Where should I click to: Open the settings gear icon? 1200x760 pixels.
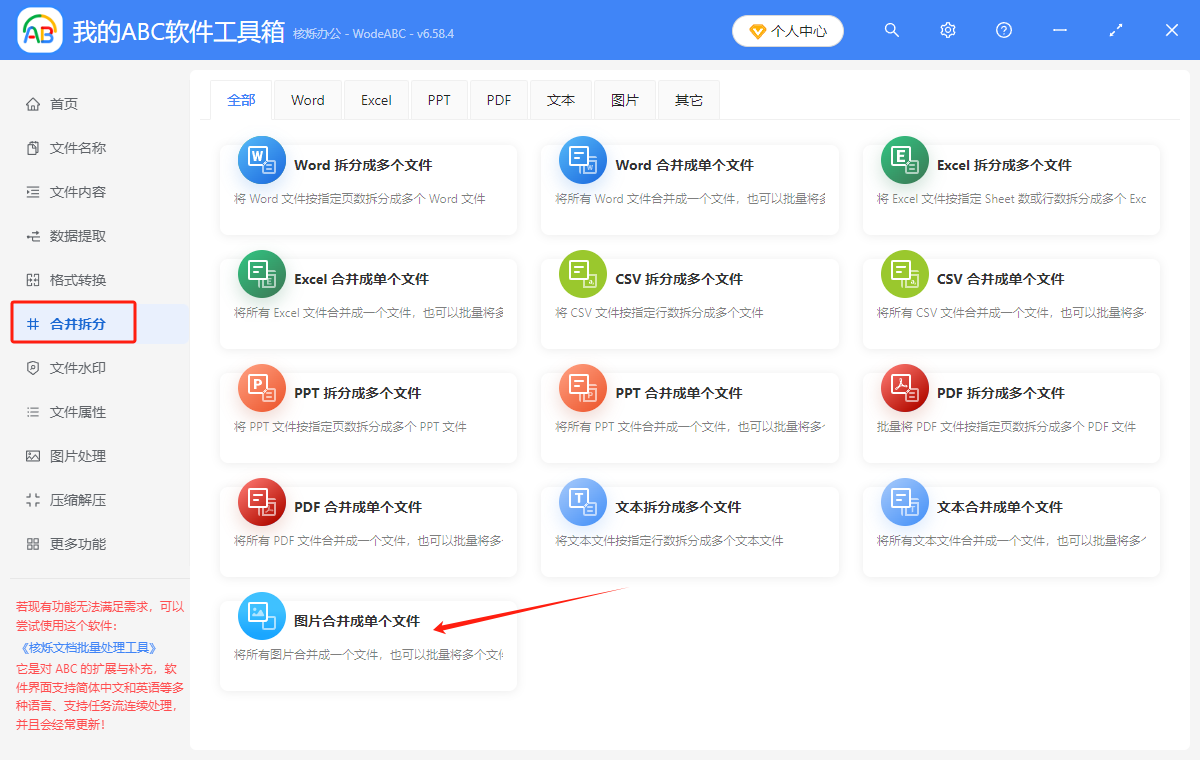click(x=947, y=30)
